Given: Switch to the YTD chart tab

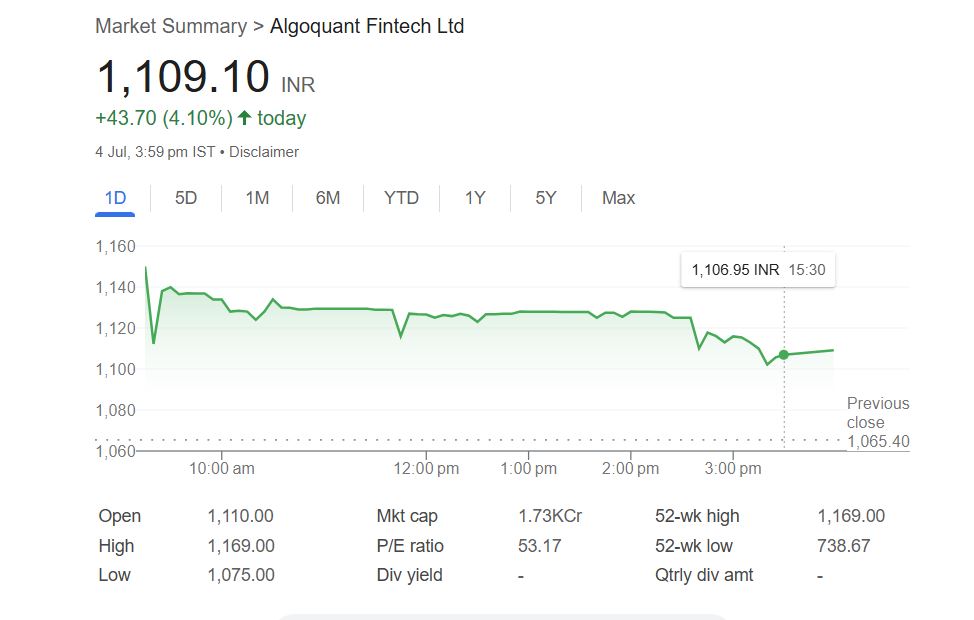Looking at the screenshot, I should [401, 198].
